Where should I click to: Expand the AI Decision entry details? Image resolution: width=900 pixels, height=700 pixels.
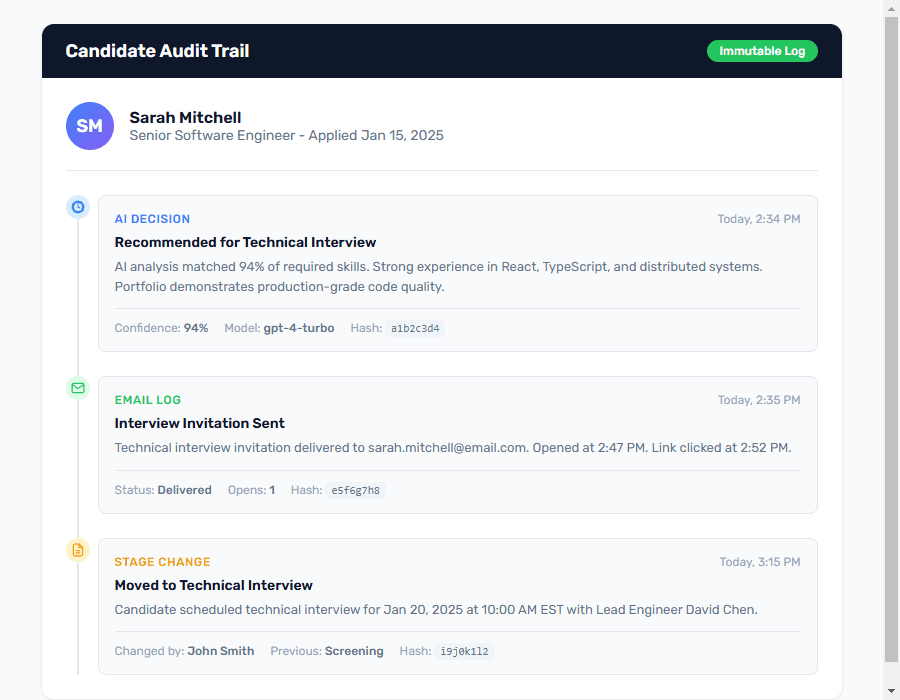[455, 274]
